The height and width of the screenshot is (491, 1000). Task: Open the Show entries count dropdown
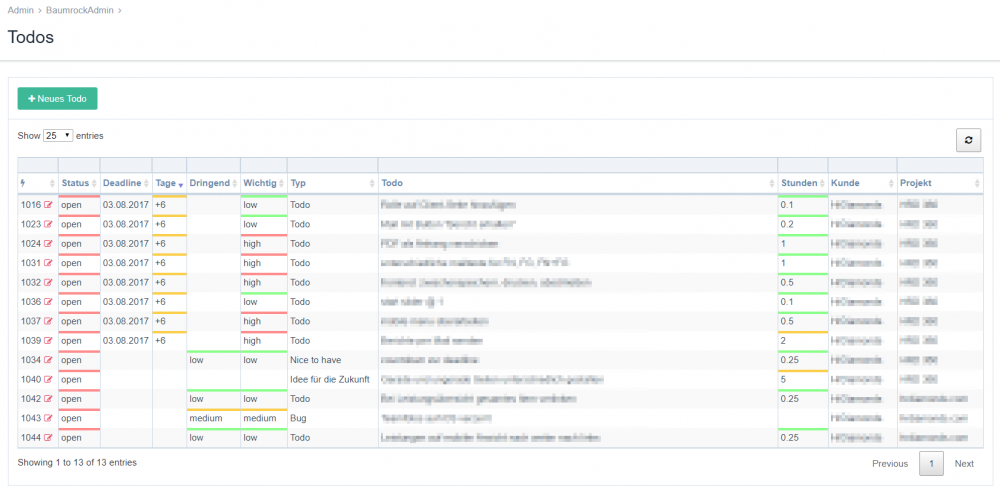pyautogui.click(x=58, y=135)
